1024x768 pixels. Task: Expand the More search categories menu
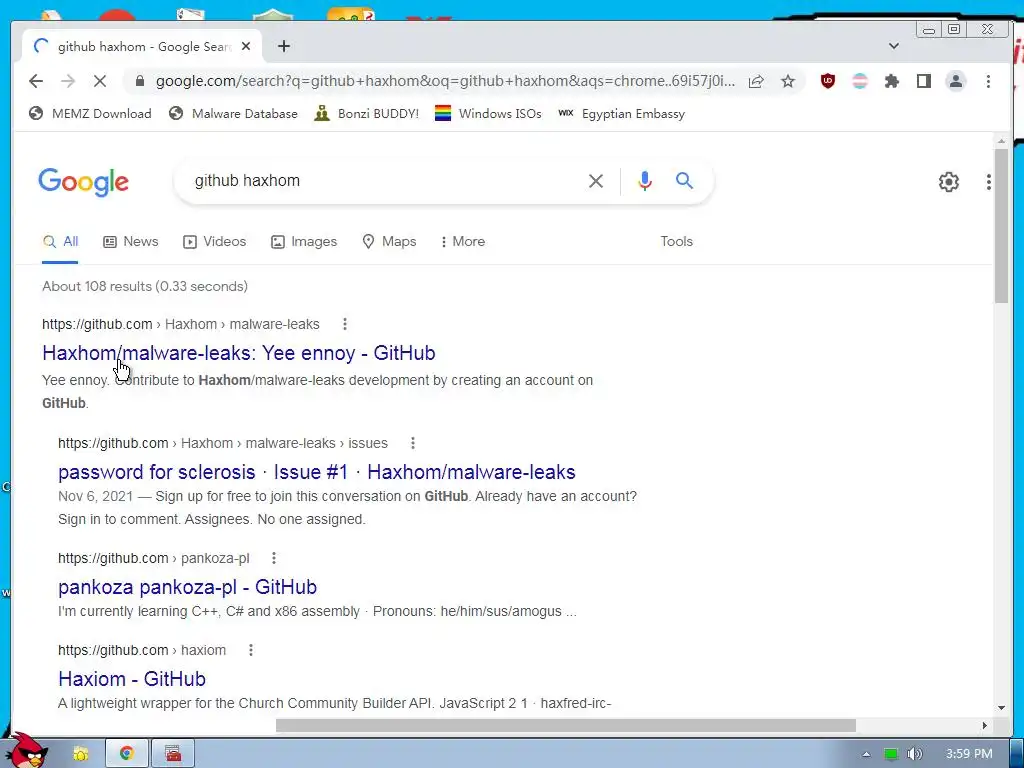(463, 242)
